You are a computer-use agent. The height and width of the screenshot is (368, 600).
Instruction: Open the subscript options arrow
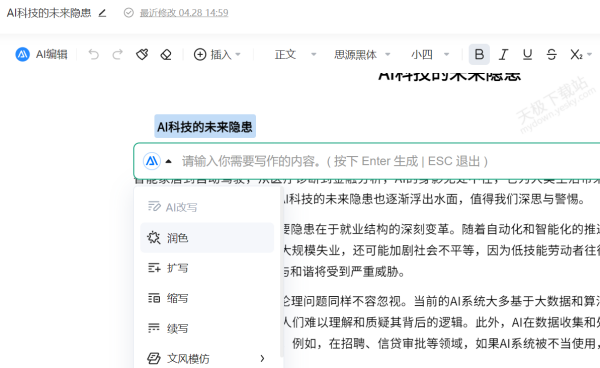click(589, 54)
